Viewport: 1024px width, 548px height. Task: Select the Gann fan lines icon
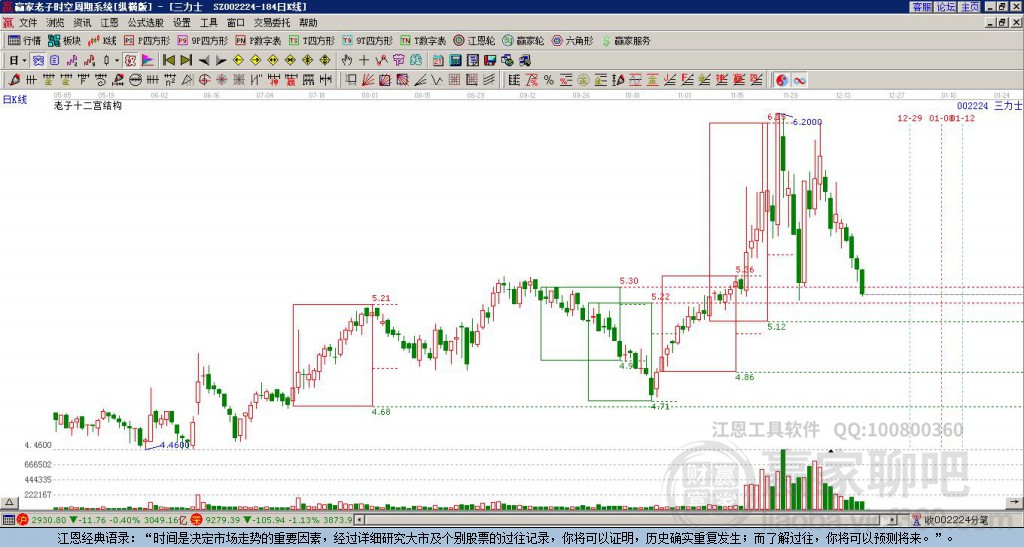pyautogui.click(x=368, y=80)
